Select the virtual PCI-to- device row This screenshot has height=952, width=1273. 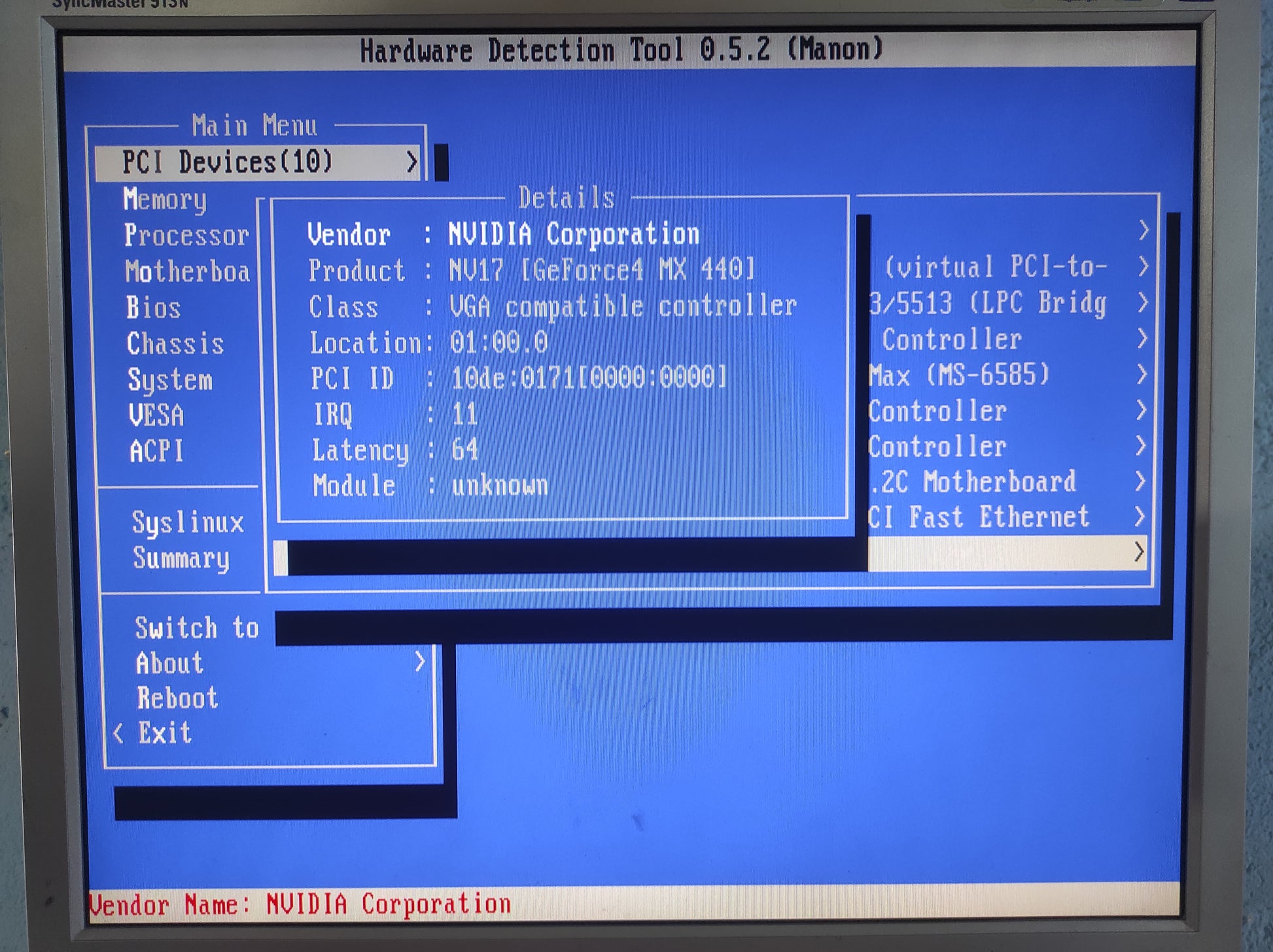(994, 267)
